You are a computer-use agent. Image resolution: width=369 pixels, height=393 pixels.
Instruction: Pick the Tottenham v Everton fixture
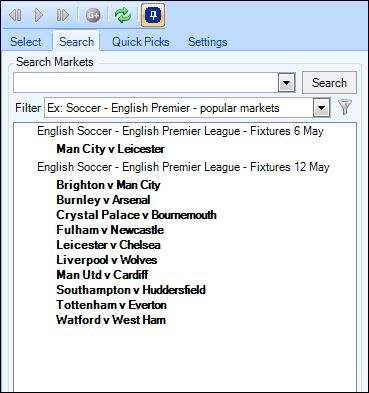(111, 305)
